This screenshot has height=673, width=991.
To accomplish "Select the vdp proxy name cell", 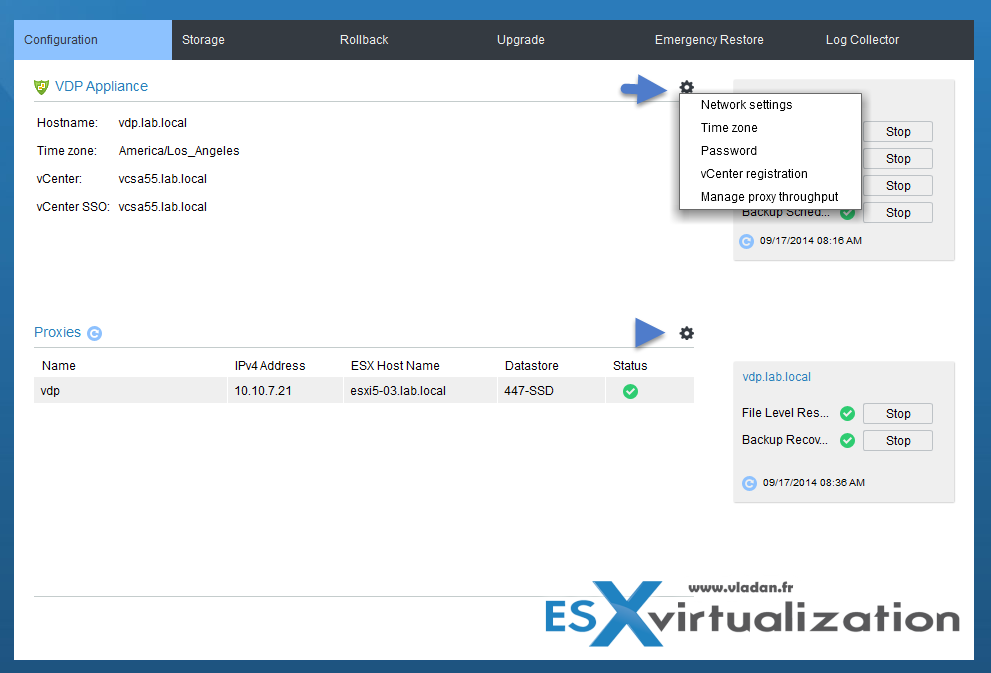I will coord(130,391).
